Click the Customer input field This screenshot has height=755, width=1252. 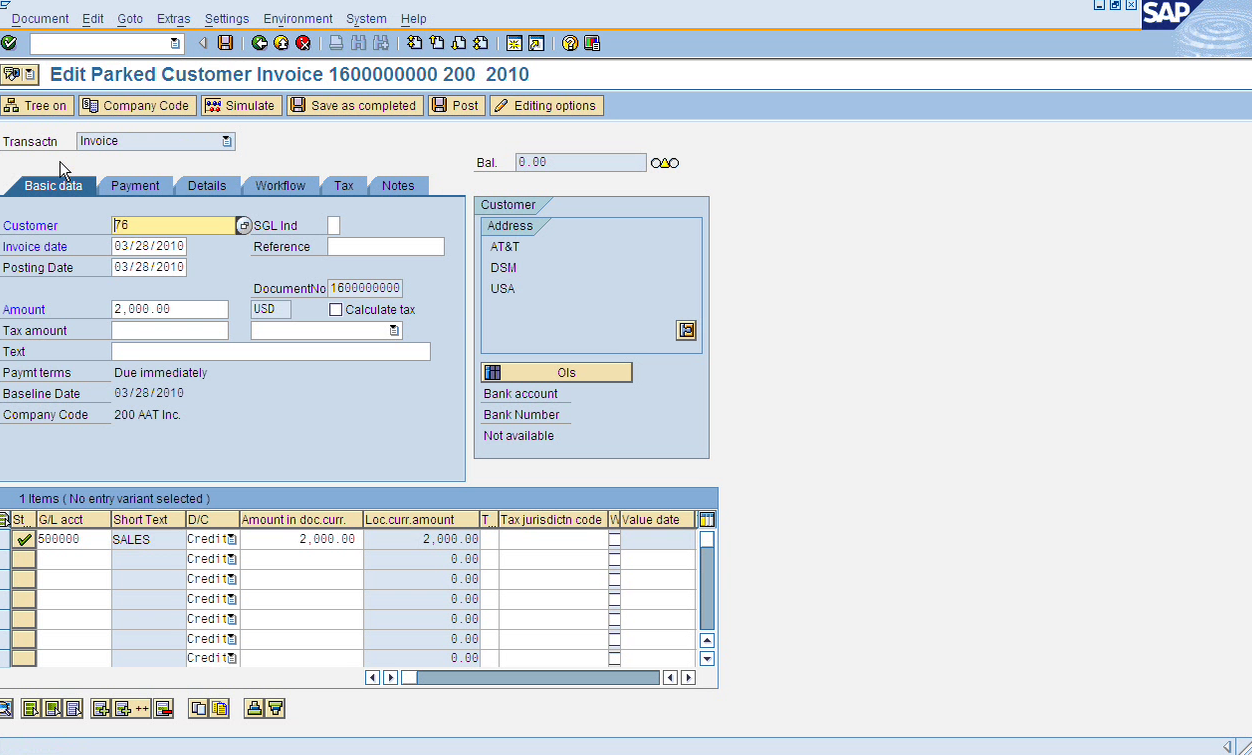tap(173, 226)
